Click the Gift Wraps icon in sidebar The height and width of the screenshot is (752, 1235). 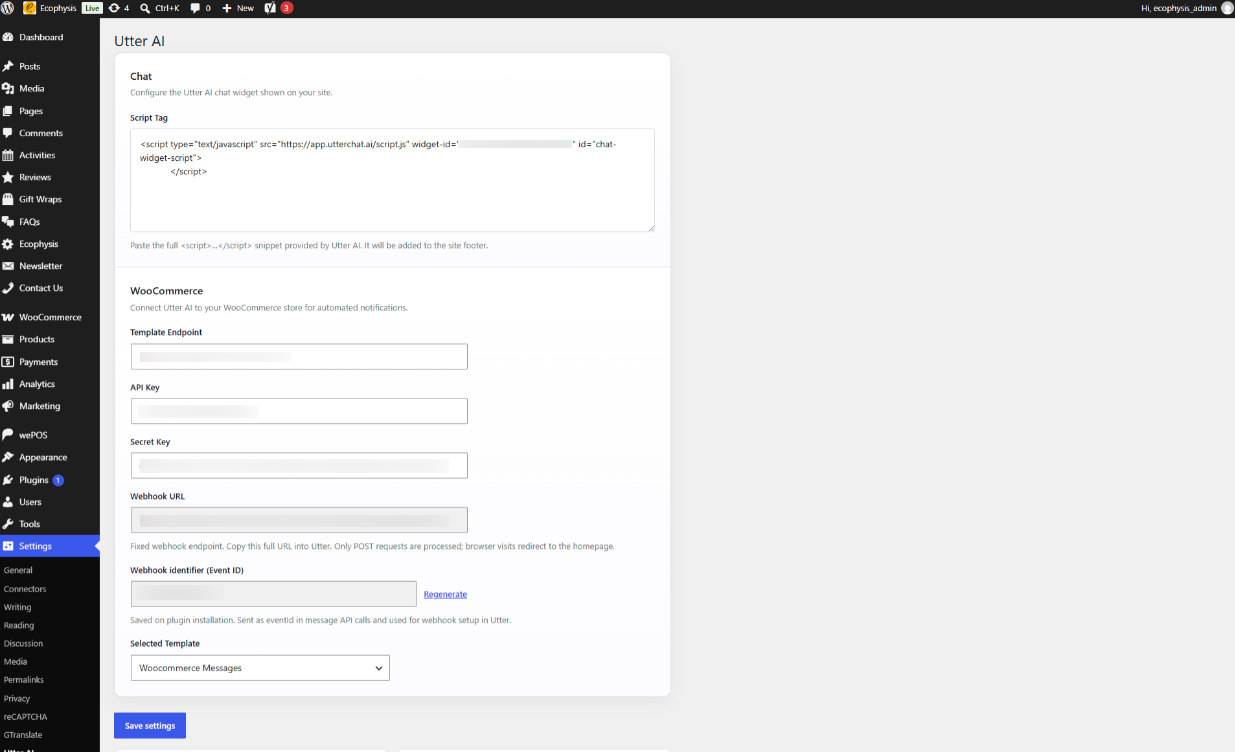click(x=9, y=199)
